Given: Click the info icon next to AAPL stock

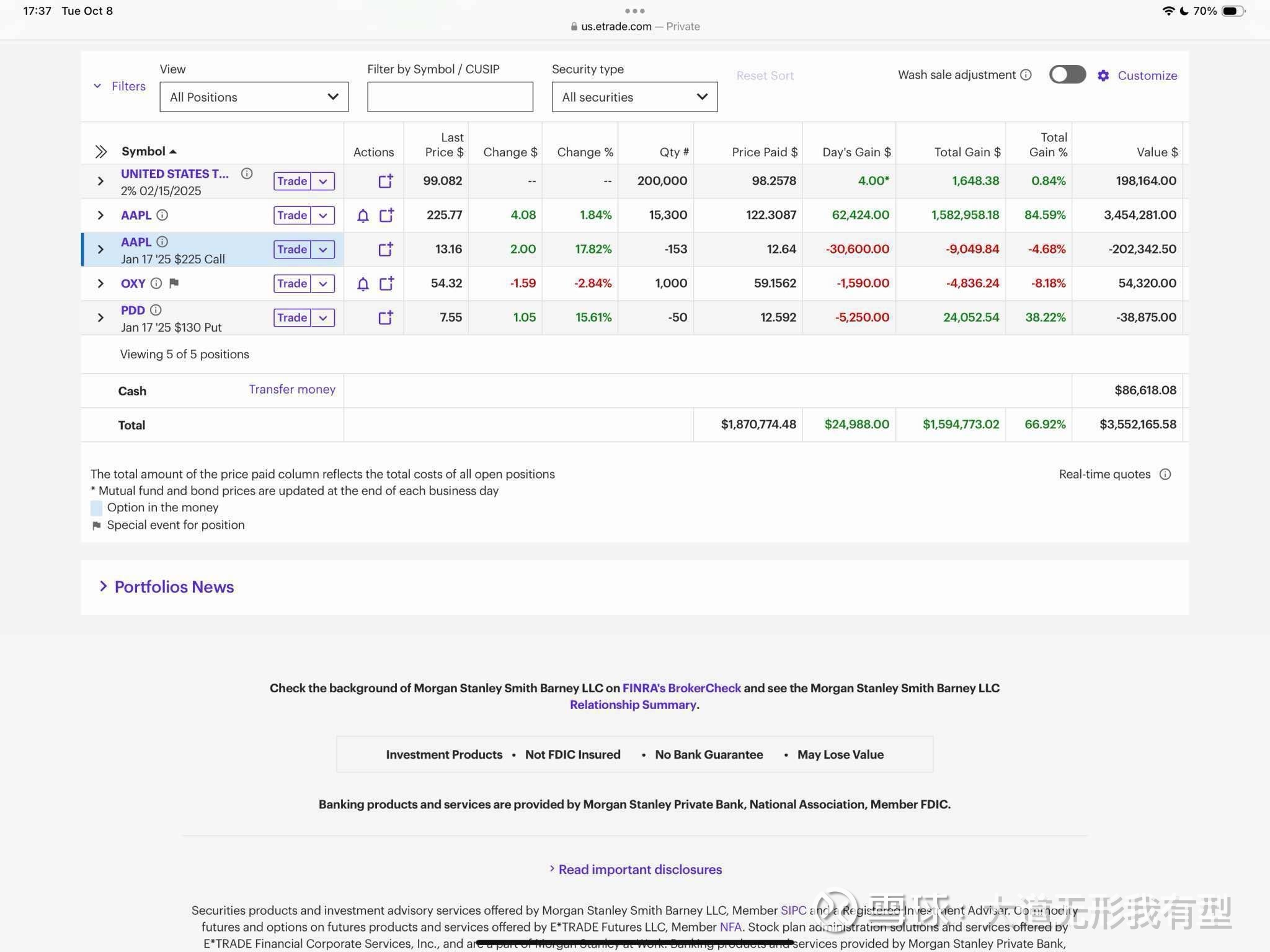Looking at the screenshot, I should (162, 215).
